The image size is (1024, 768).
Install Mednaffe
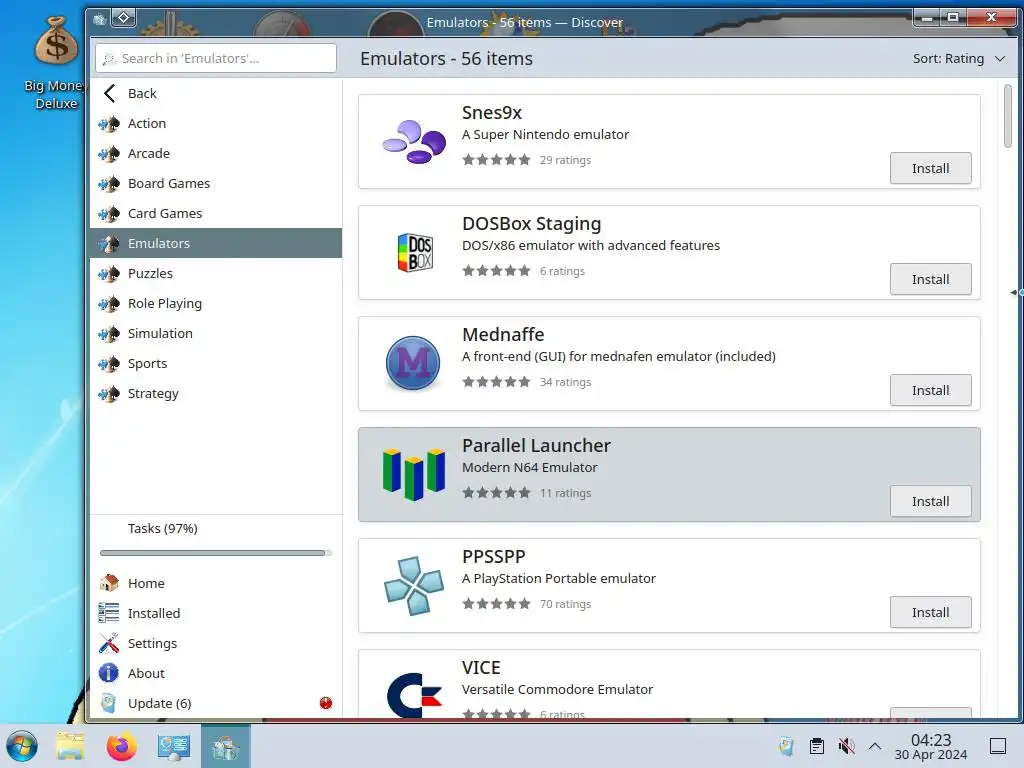930,391
